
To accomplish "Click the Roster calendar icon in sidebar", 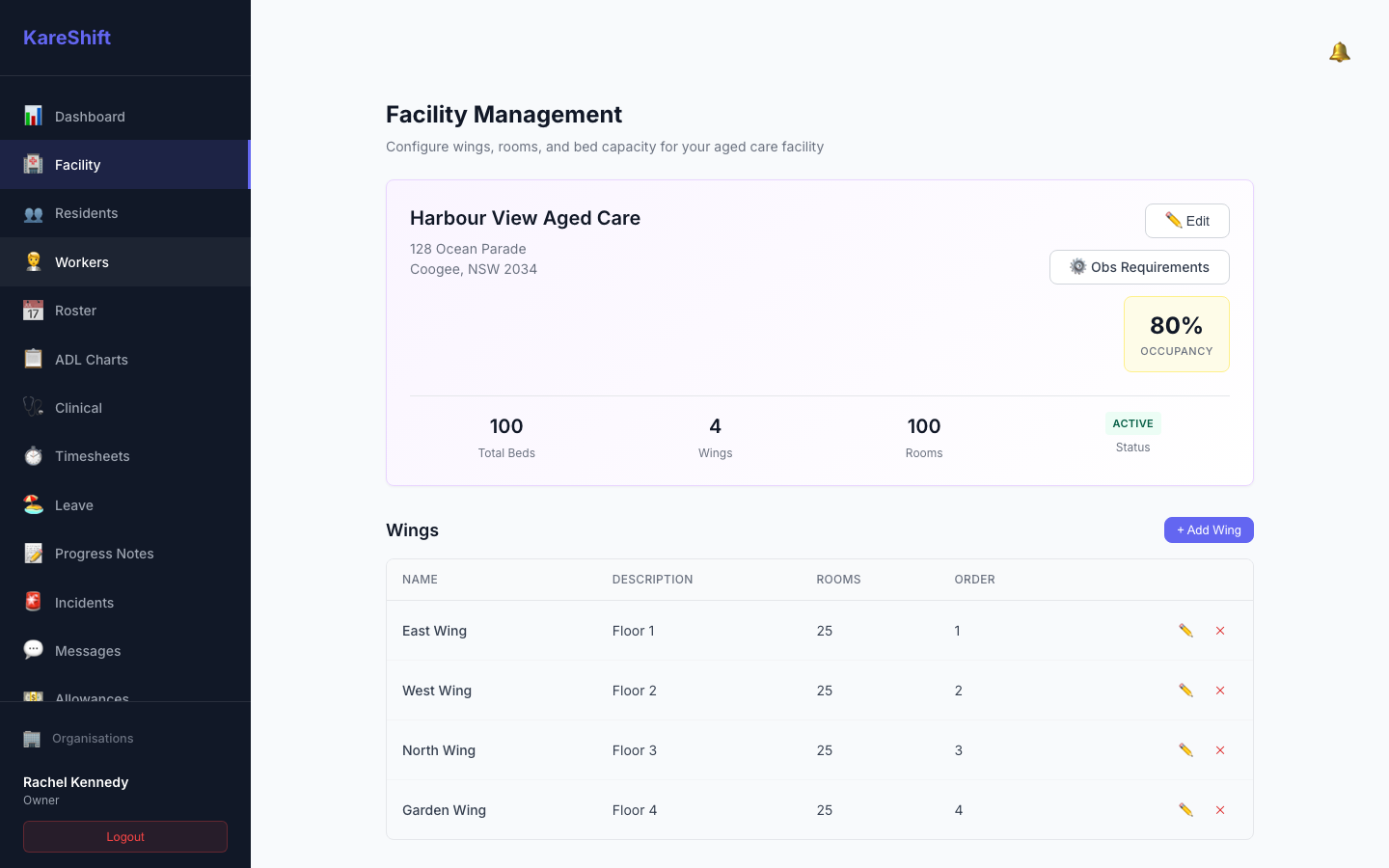I will [x=33, y=311].
